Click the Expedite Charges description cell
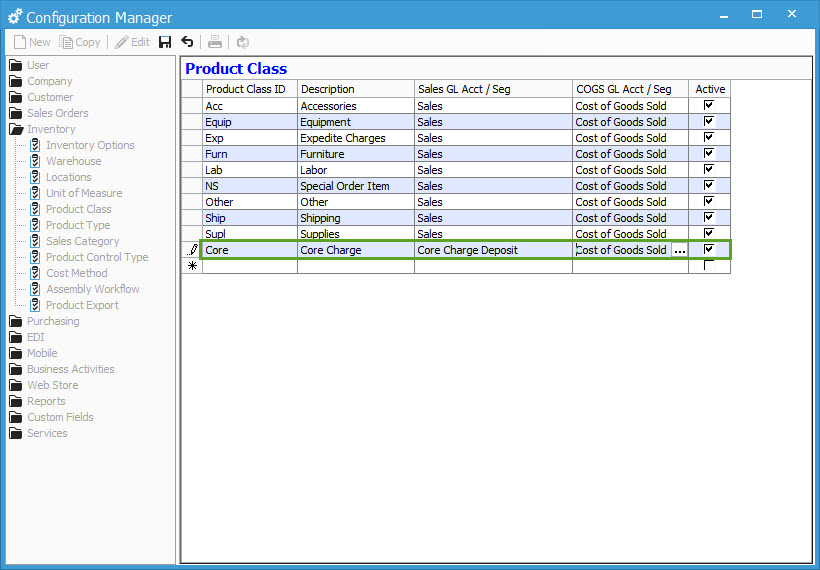The image size is (820, 570). coord(356,138)
